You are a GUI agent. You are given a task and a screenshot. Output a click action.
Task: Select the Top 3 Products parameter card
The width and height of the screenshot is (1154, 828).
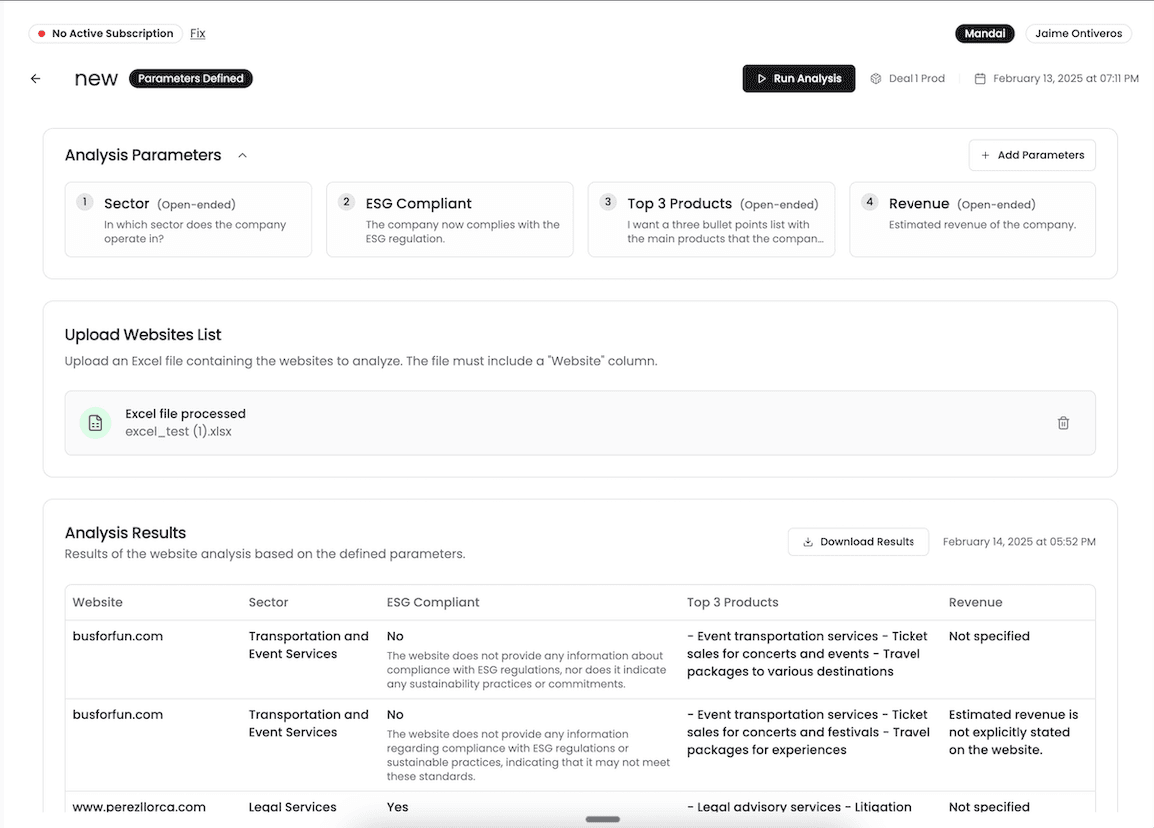click(711, 219)
